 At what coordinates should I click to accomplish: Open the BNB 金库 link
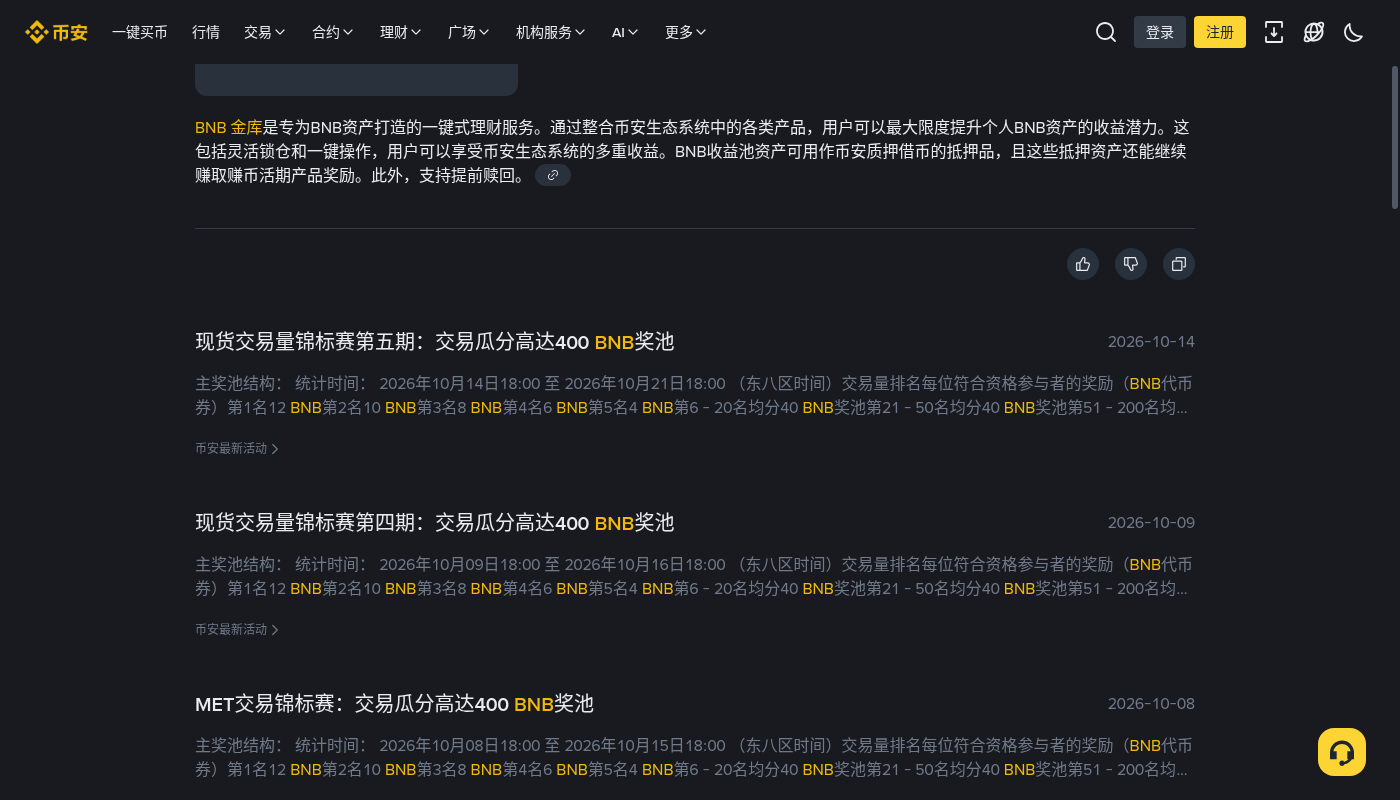tap(229, 128)
